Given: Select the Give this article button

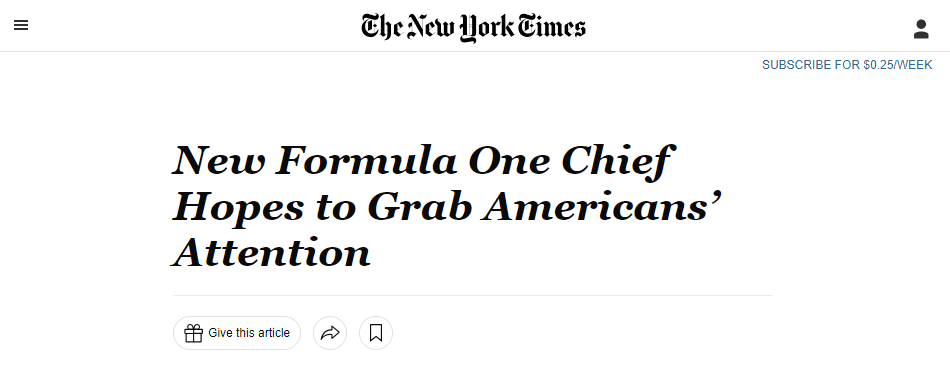Looking at the screenshot, I should (x=237, y=333).
